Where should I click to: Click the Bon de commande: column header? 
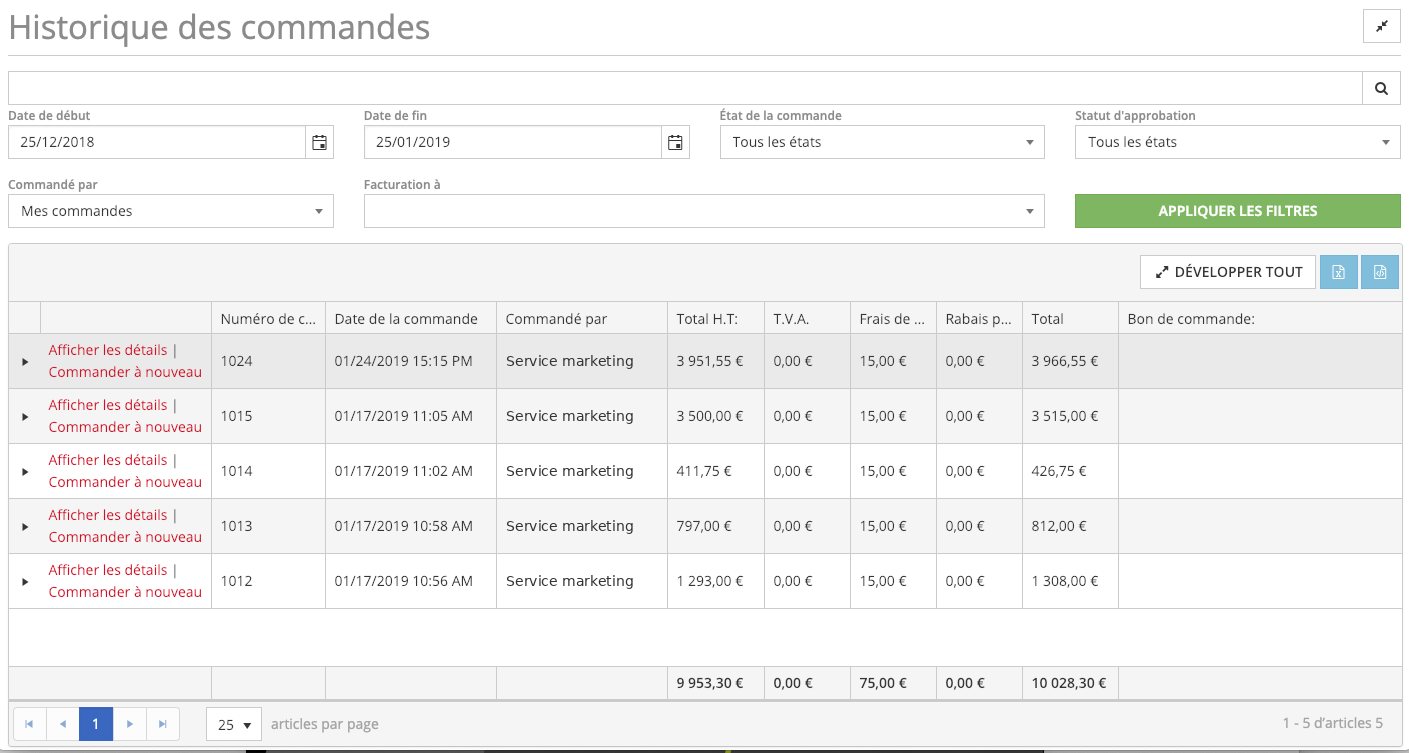tap(1260, 319)
